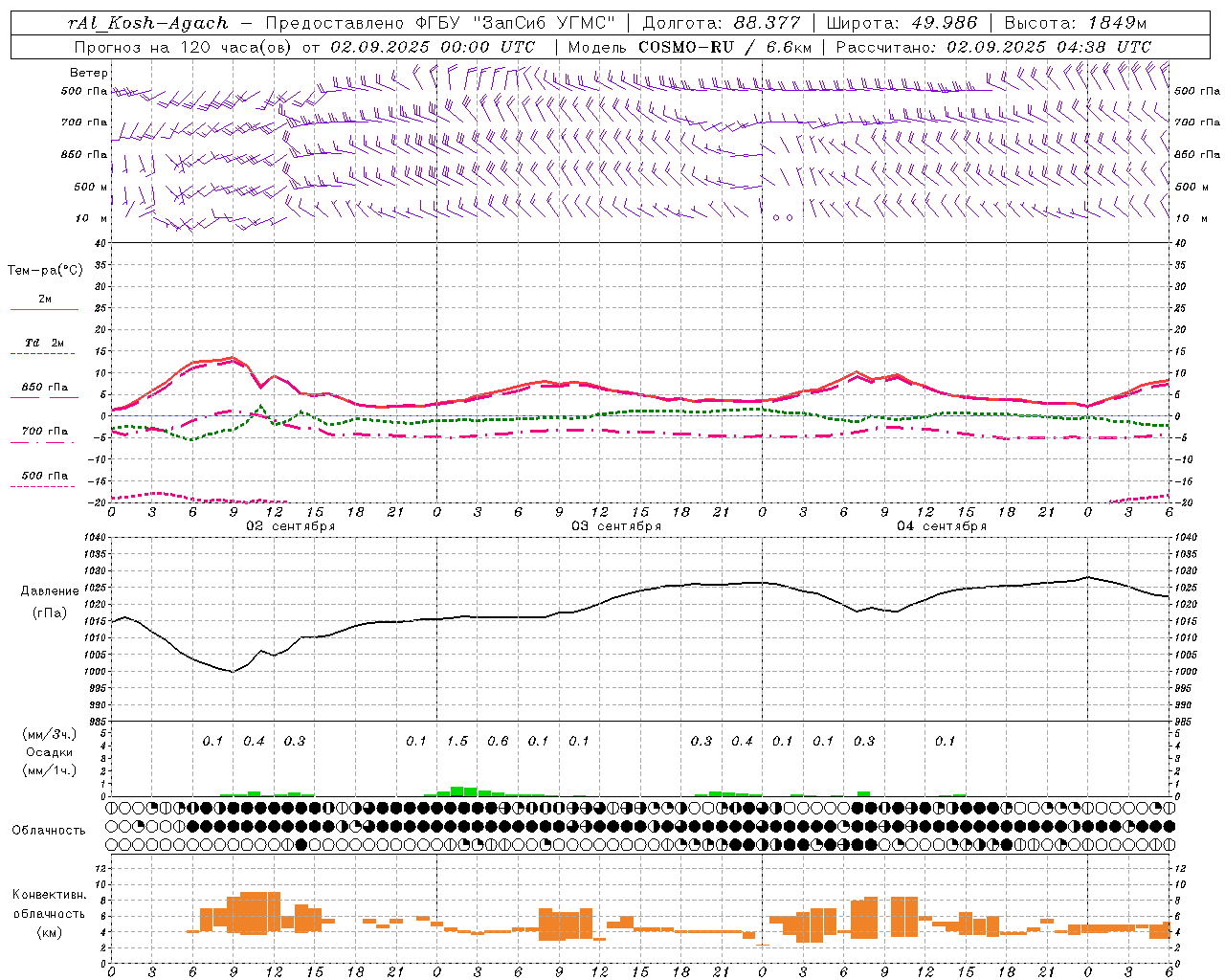Click the Модель COSMO-RU / 6.6км label
1225x980 pixels.
[x=690, y=47]
